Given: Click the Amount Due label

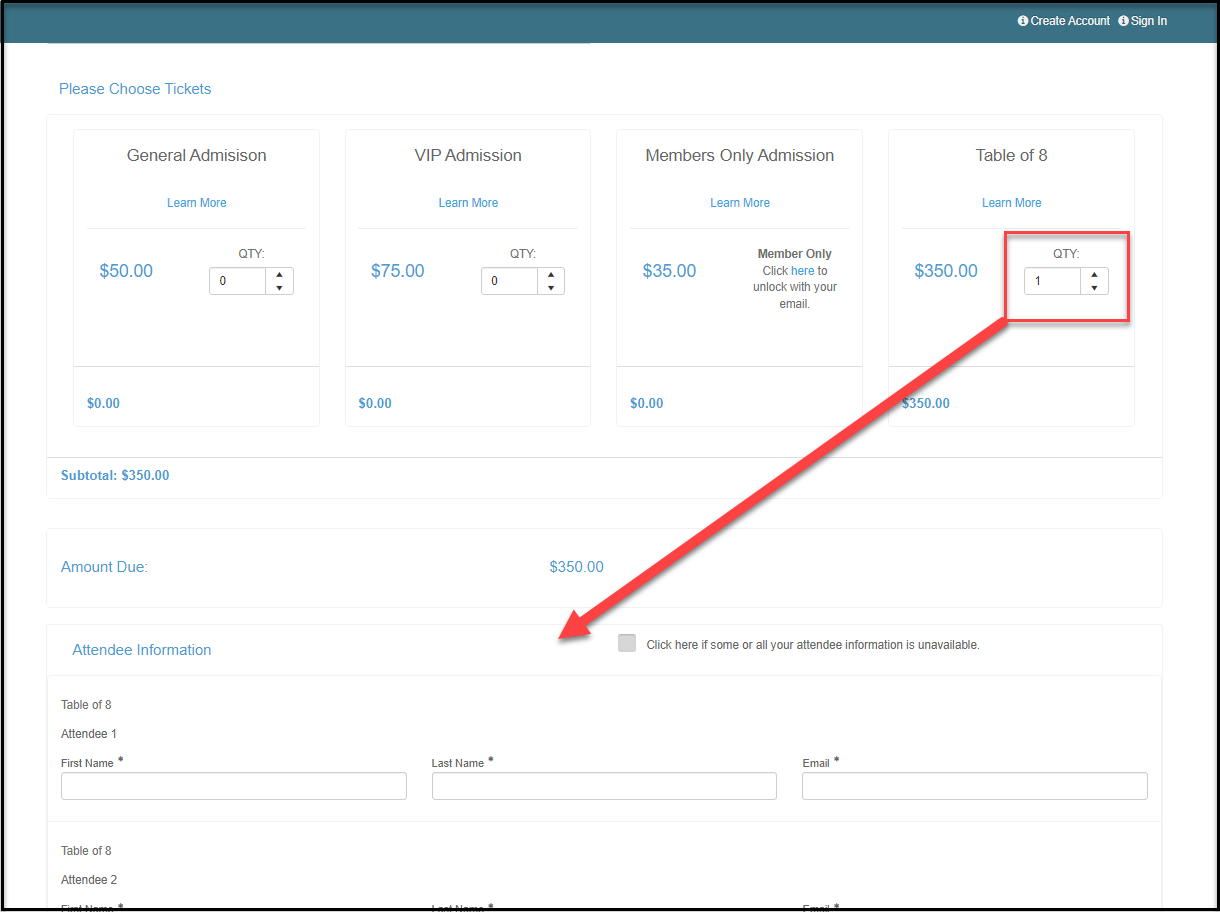Looking at the screenshot, I should [x=104, y=567].
